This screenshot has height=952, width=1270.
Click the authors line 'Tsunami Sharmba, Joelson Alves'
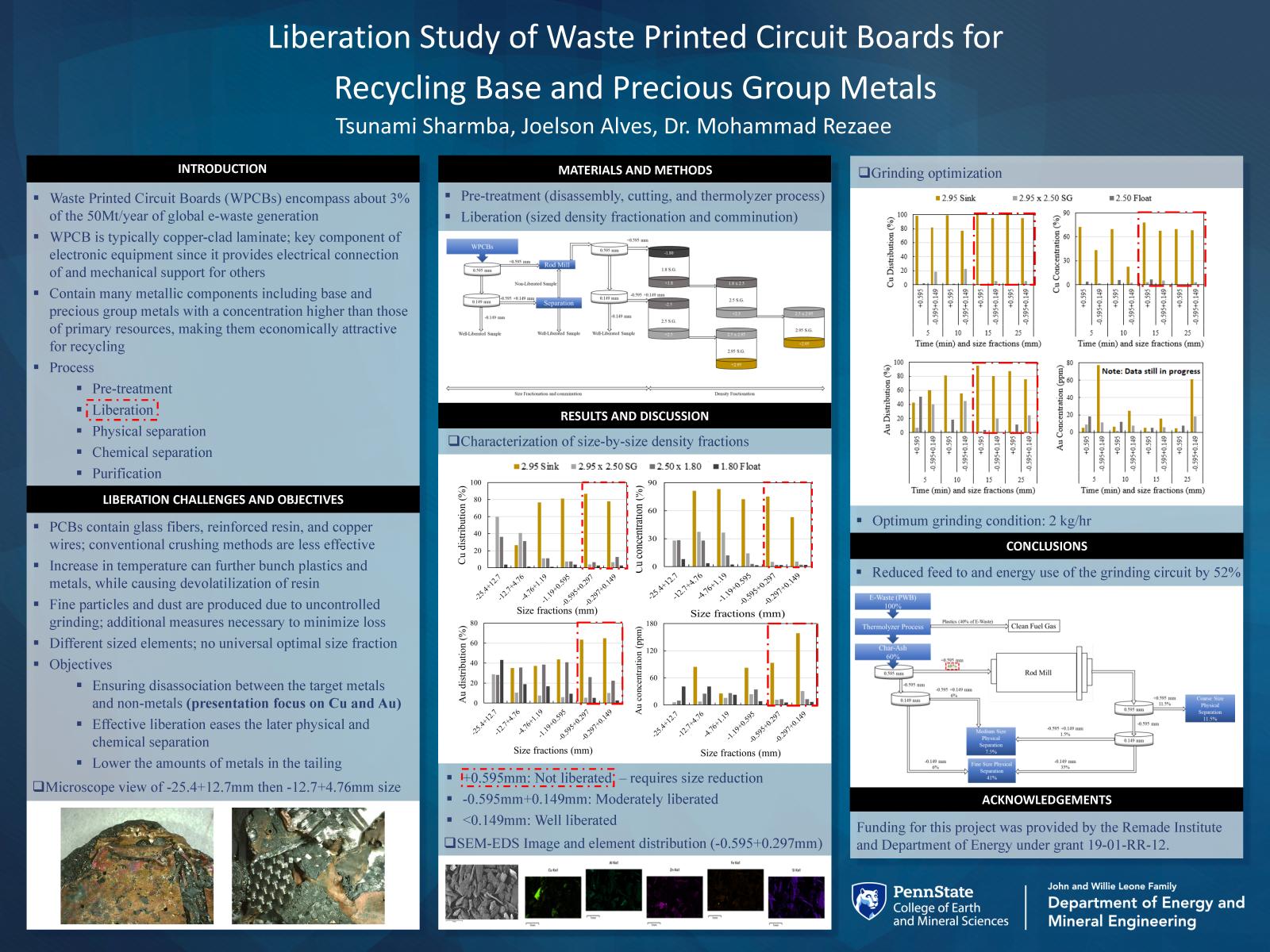(614, 127)
